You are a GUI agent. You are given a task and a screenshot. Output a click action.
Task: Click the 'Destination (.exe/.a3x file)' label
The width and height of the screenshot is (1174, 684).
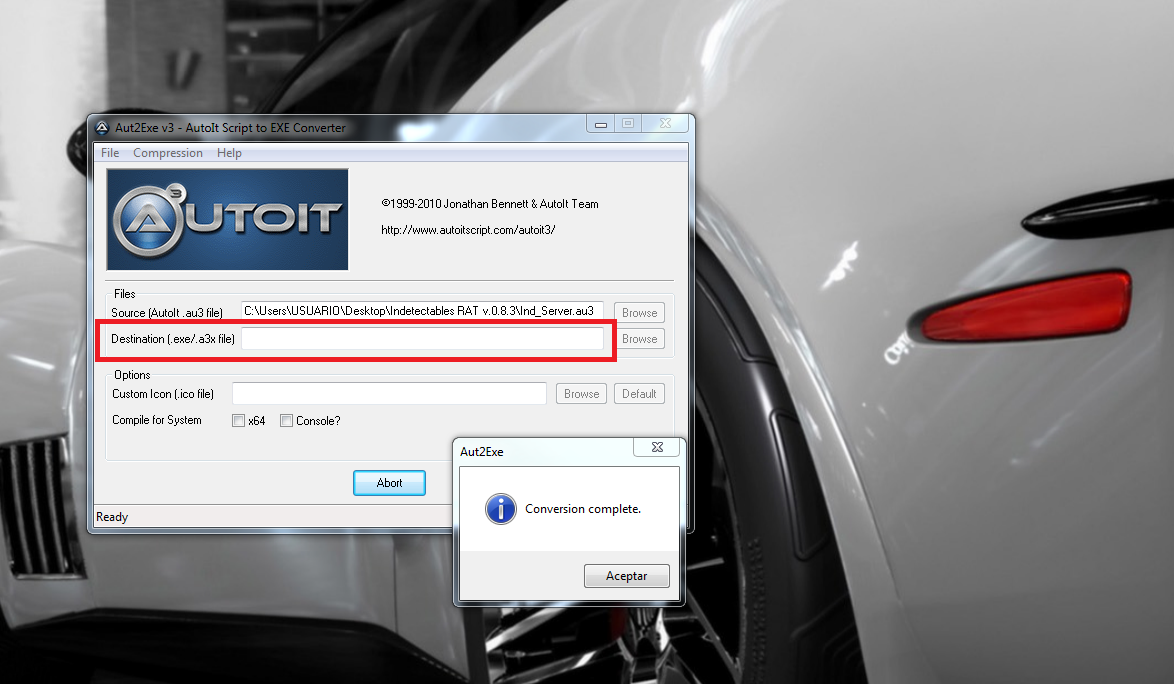(x=173, y=339)
